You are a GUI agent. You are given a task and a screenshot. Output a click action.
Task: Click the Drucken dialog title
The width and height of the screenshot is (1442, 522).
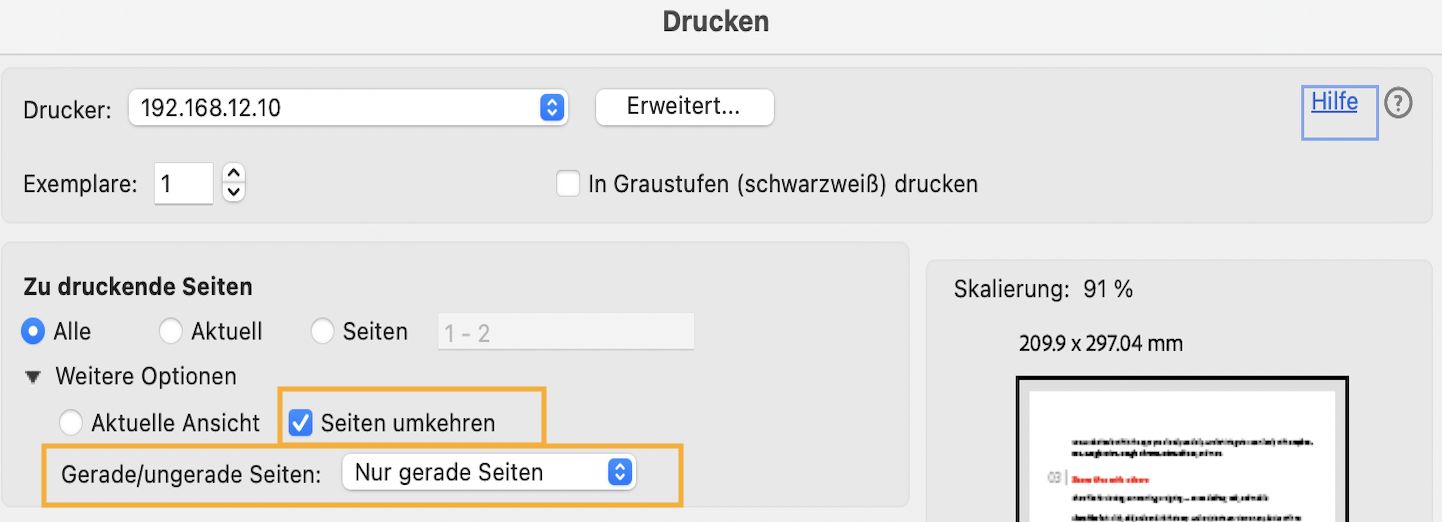(716, 22)
